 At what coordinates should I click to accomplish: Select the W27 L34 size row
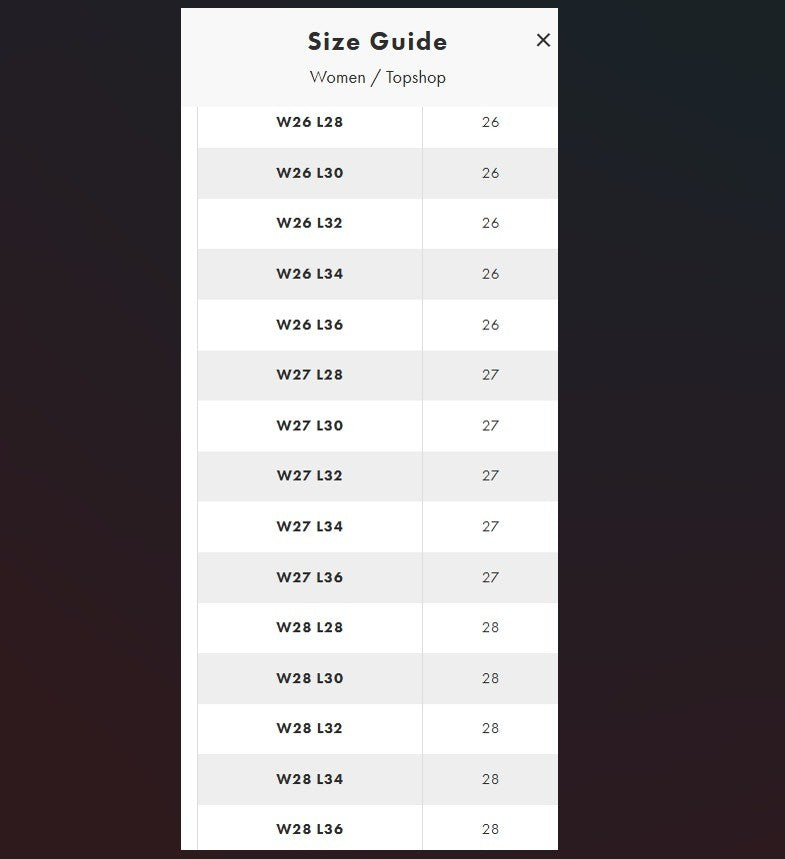click(310, 527)
